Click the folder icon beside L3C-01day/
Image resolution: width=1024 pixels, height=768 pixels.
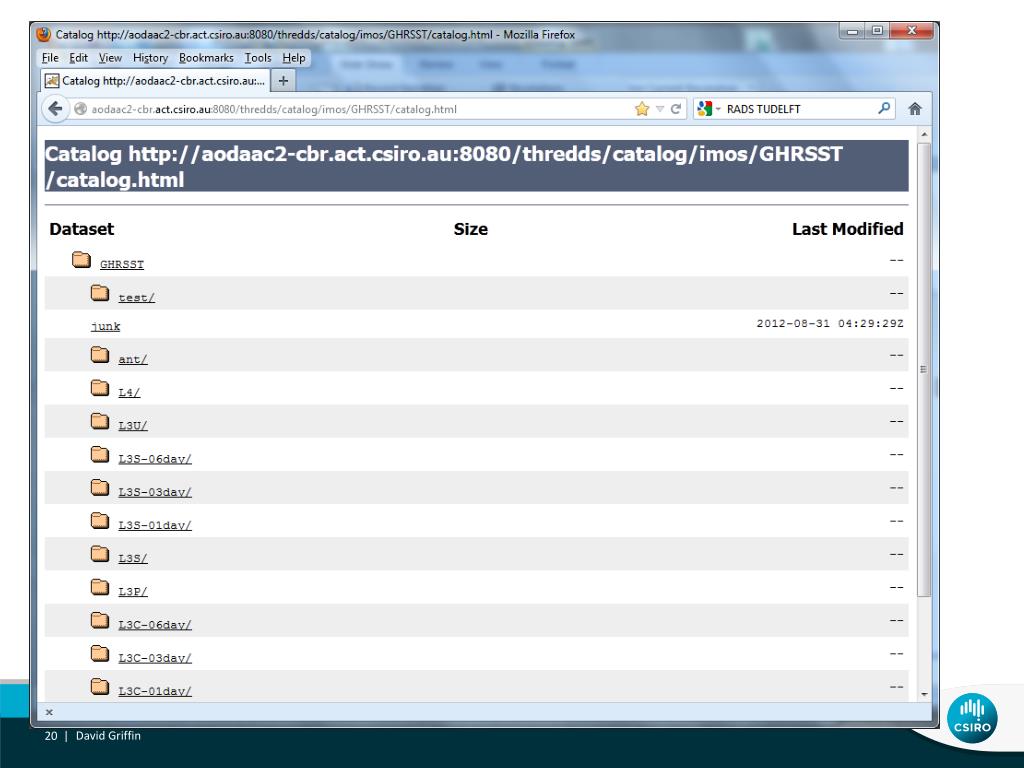(100, 686)
